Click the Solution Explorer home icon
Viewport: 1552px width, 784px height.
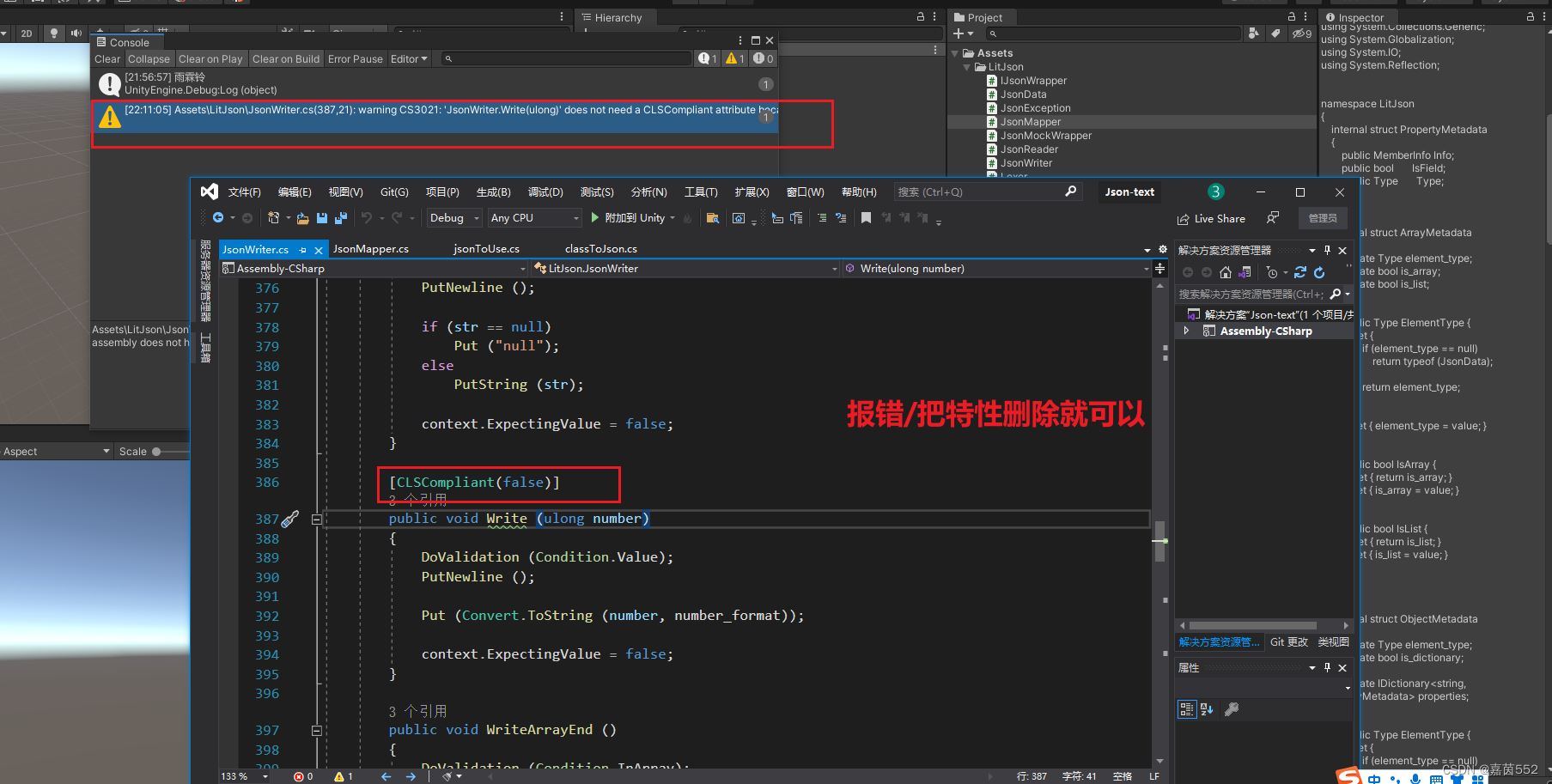pyautogui.click(x=1226, y=272)
